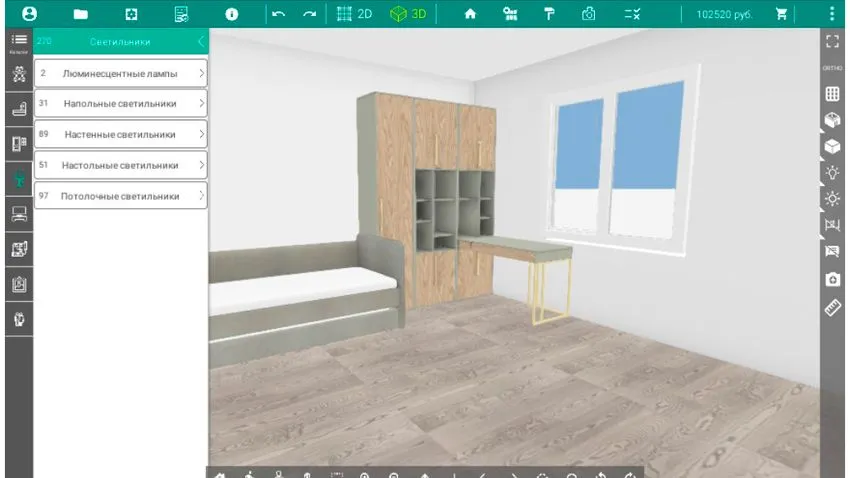
Task: Expand Люминесцентные лампы category
Action: pyautogui.click(x=120, y=73)
